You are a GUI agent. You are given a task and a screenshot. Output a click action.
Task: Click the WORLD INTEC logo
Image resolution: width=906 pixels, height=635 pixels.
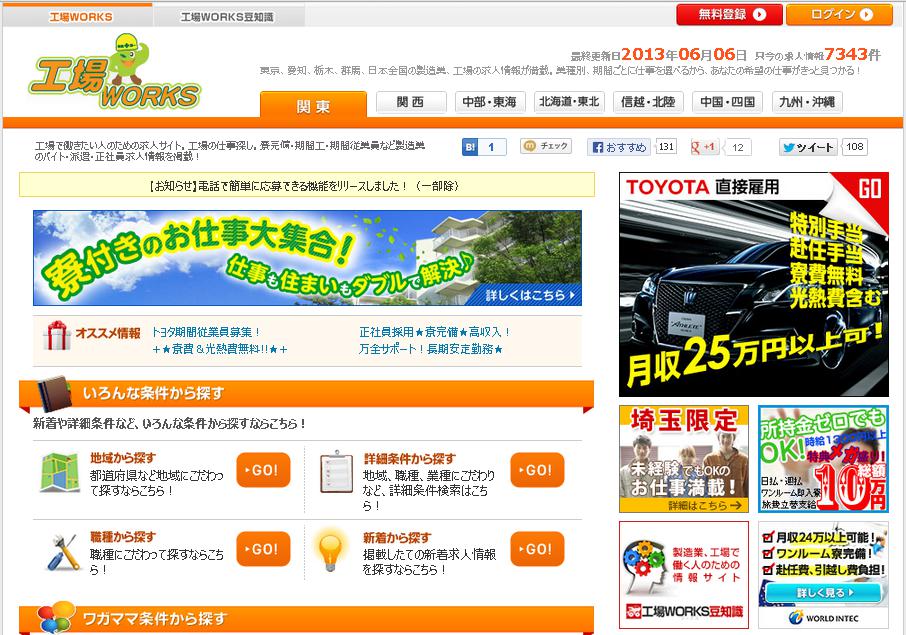coord(823,618)
